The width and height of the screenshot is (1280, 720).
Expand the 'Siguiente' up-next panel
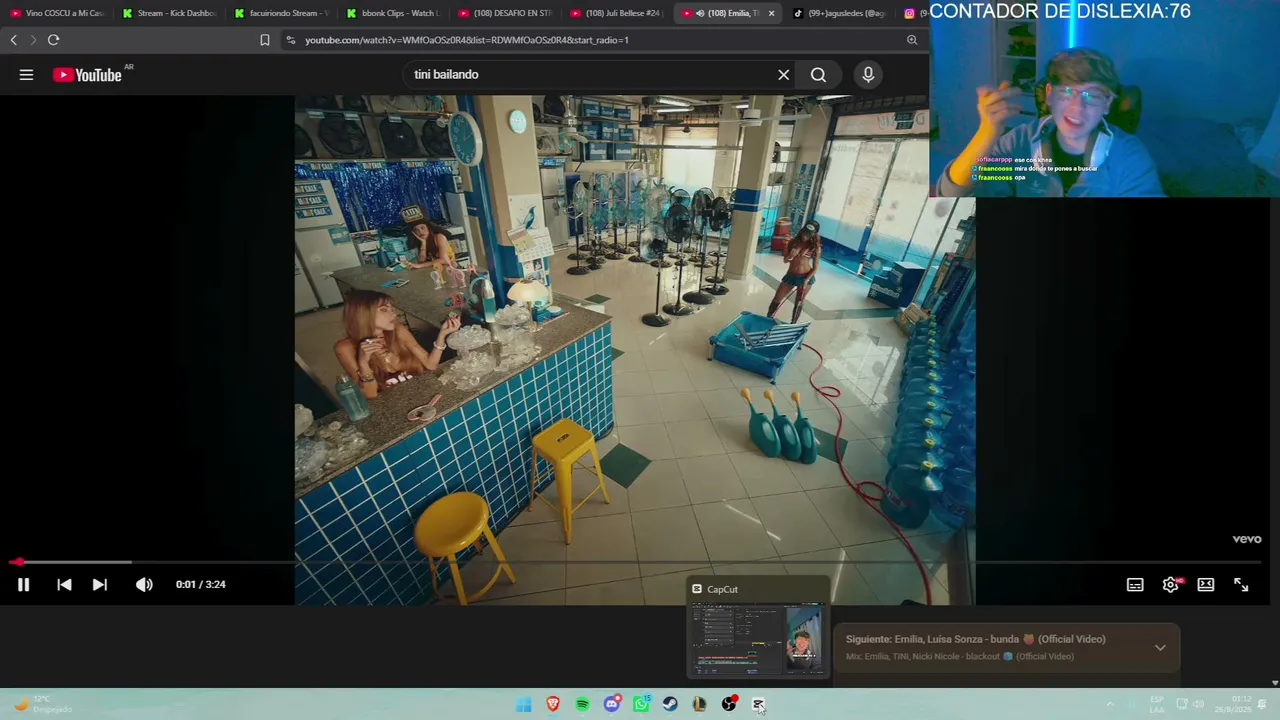coord(1160,648)
